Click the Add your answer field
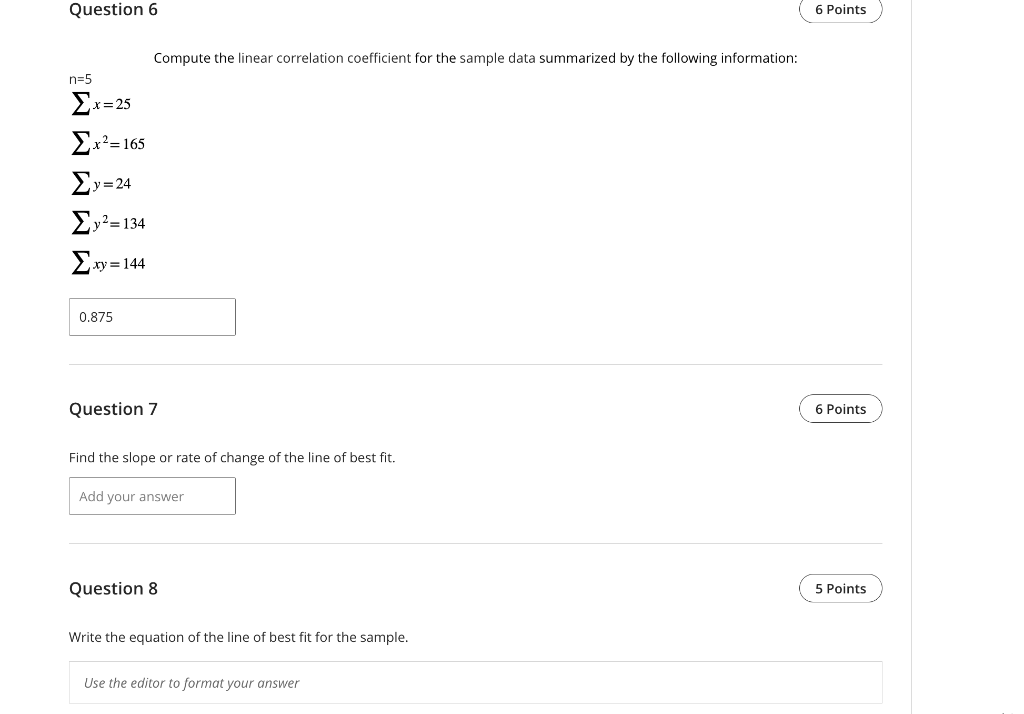 point(152,496)
